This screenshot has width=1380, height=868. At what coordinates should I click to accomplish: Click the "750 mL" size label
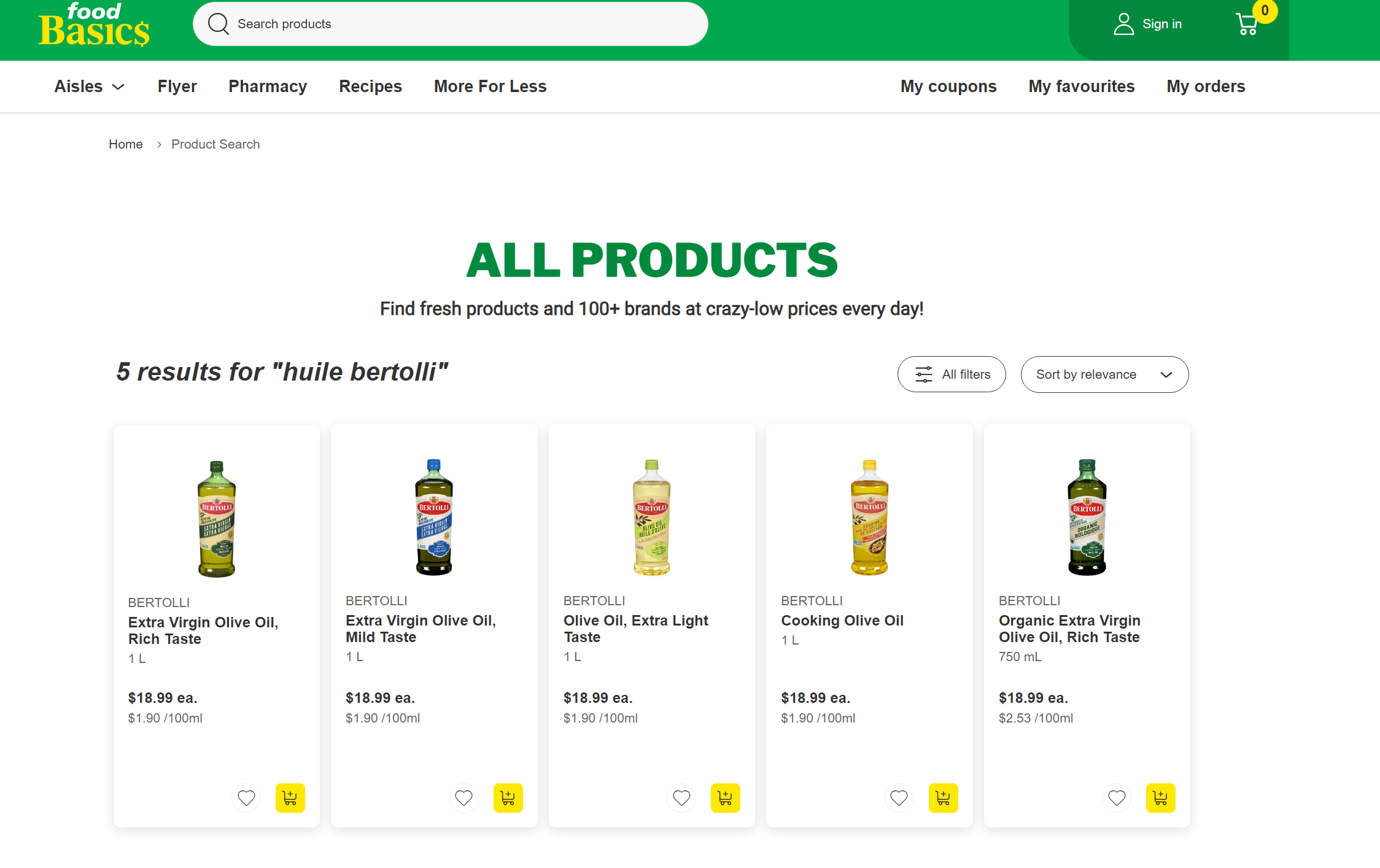click(1020, 657)
